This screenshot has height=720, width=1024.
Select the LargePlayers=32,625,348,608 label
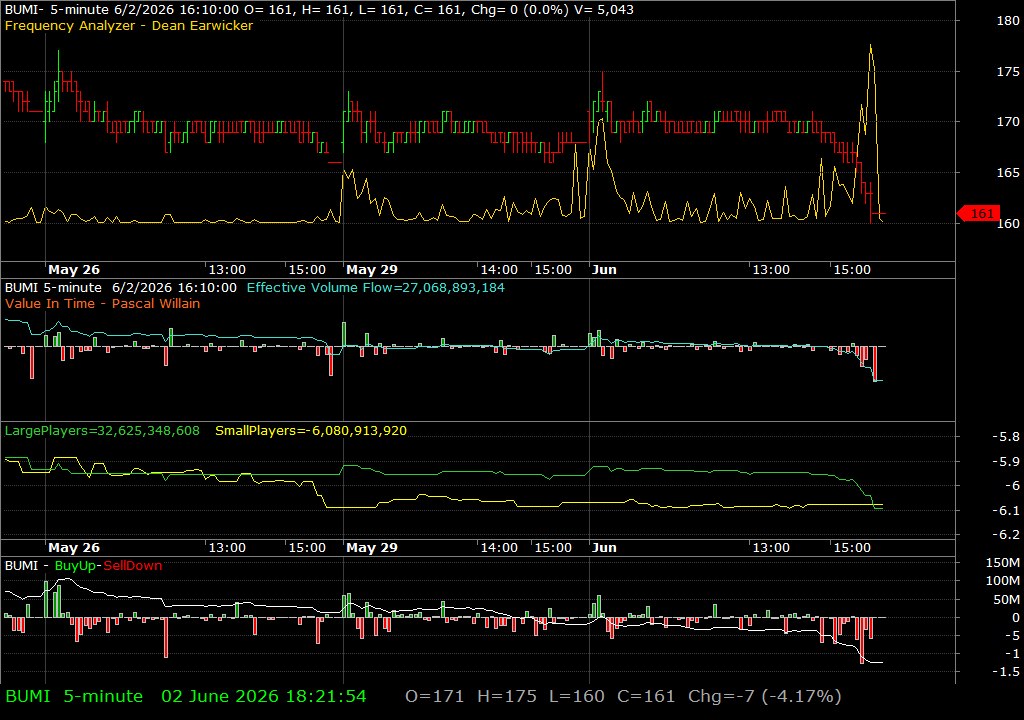(102, 431)
